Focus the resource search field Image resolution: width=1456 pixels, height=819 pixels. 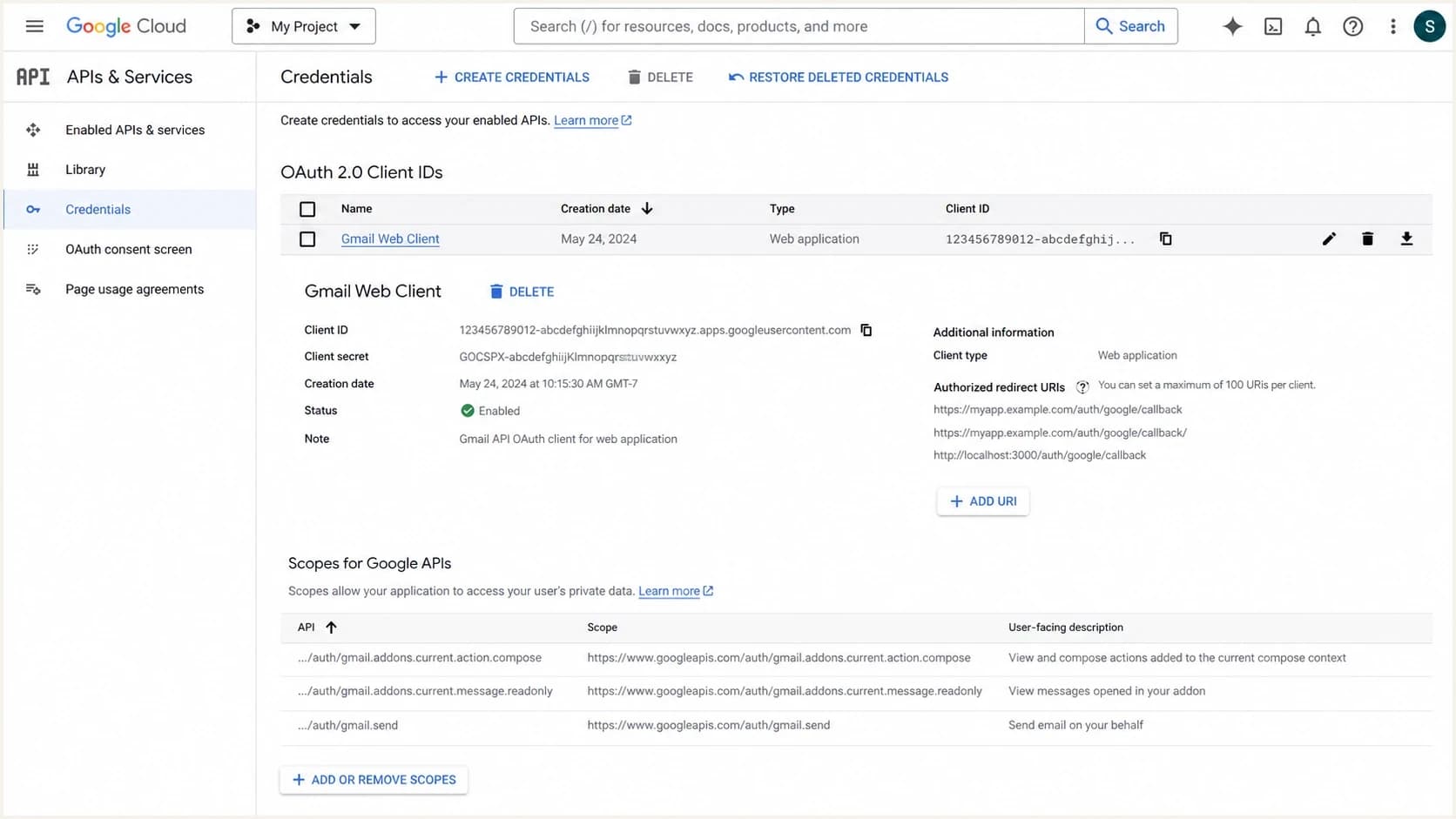(x=799, y=26)
